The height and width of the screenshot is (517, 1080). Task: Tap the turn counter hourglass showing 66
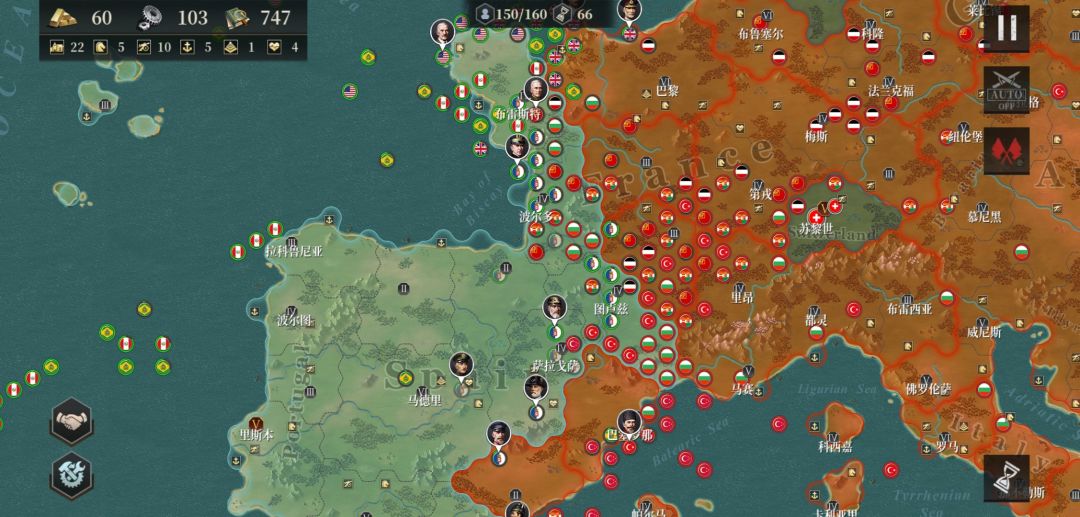(x=561, y=13)
